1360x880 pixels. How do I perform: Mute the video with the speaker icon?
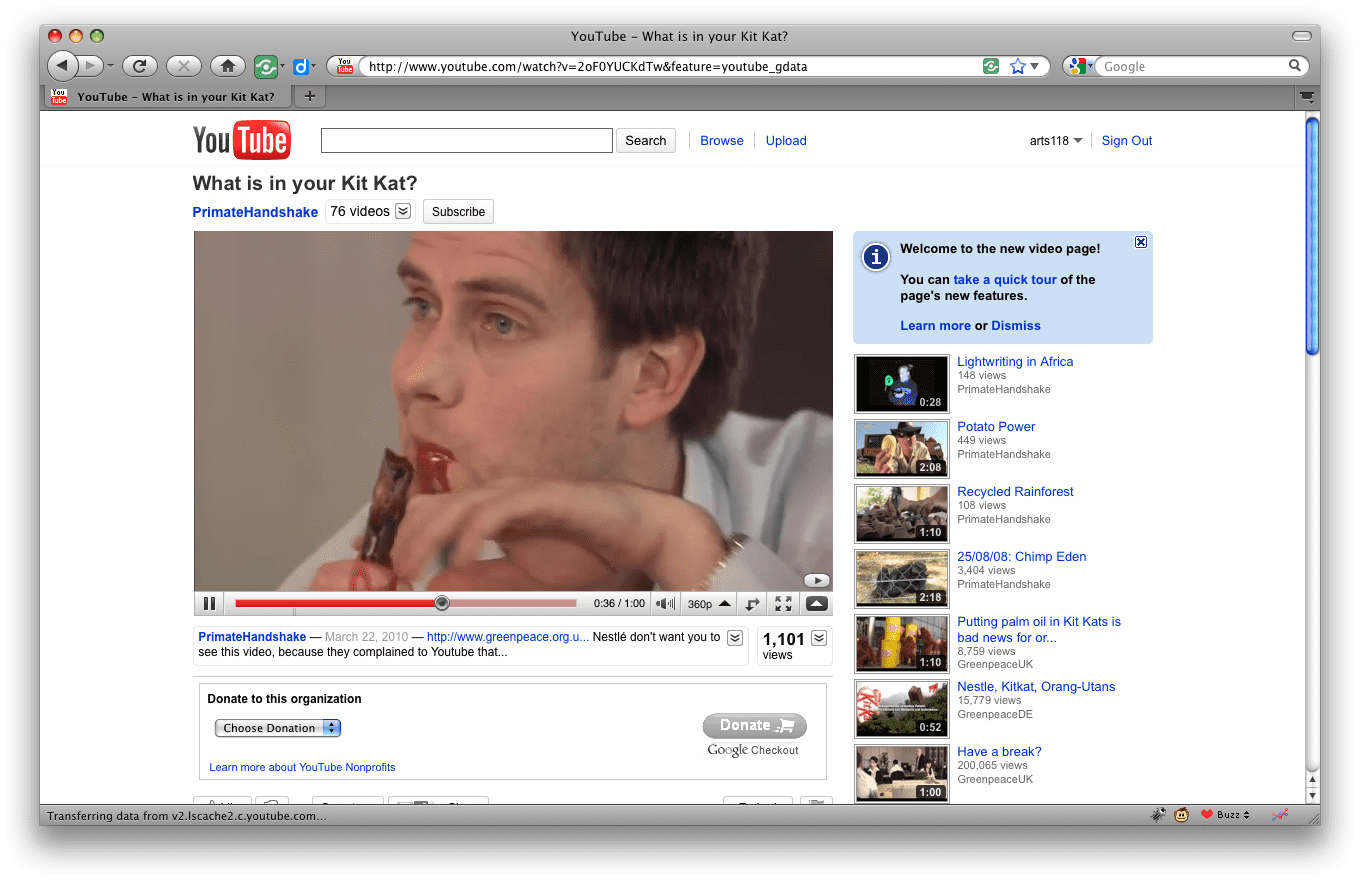pyautogui.click(x=665, y=603)
